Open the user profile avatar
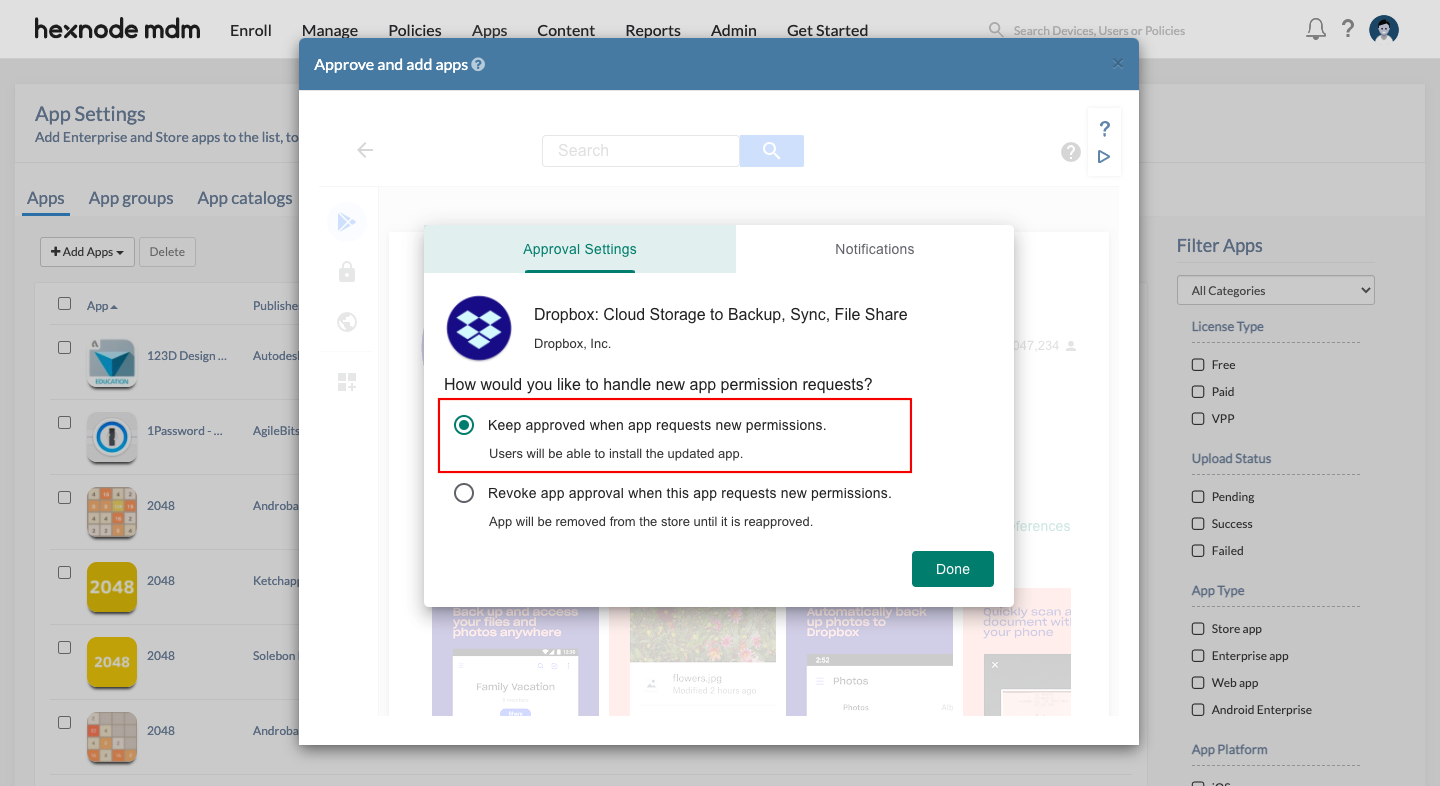 (1384, 30)
